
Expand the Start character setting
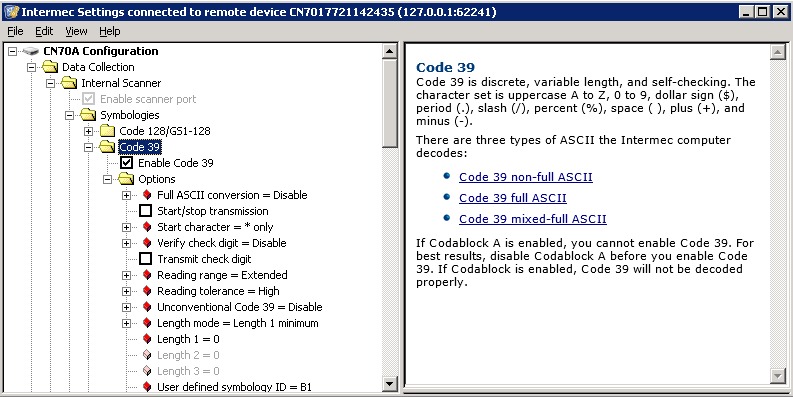(126, 227)
